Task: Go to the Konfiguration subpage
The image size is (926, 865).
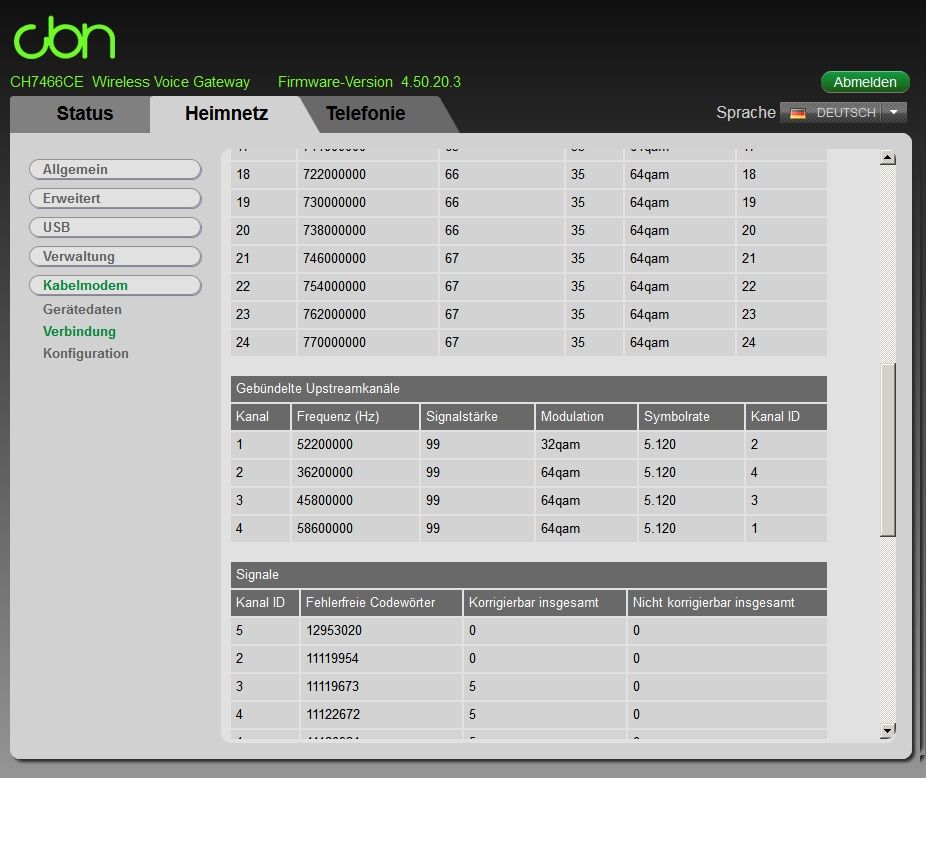Action: (x=86, y=353)
